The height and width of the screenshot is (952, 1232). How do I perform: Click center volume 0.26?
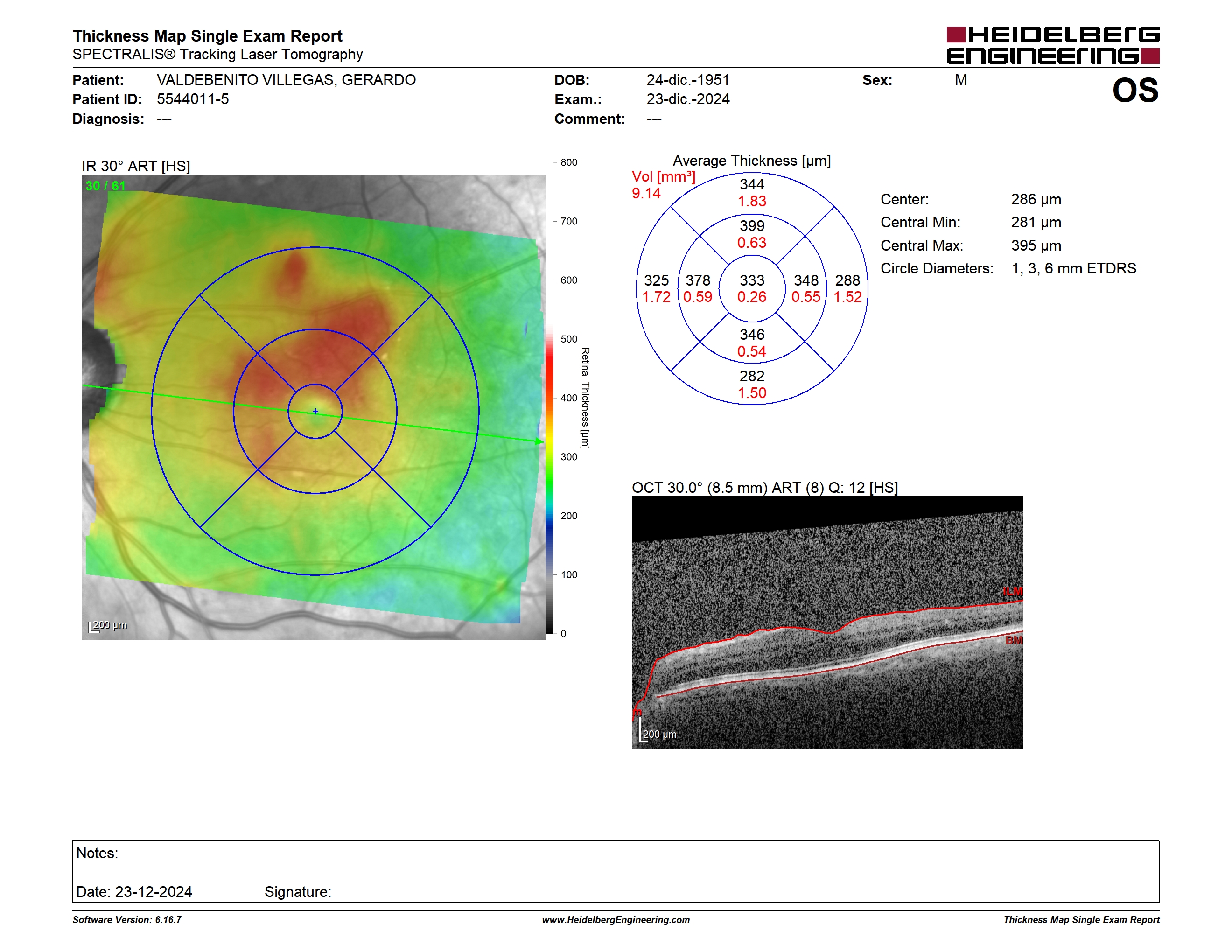[x=752, y=297]
